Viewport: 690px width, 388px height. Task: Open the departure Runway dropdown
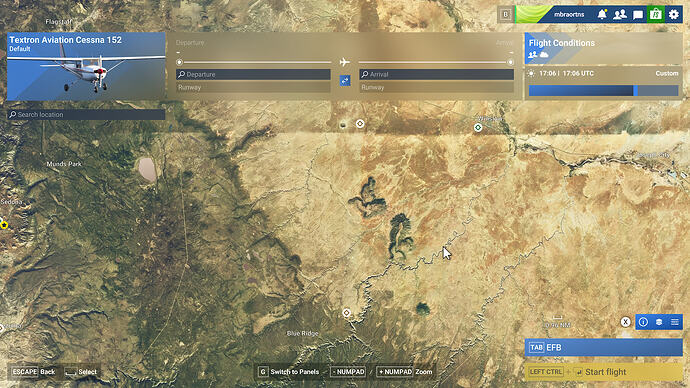pyautogui.click(x=253, y=88)
